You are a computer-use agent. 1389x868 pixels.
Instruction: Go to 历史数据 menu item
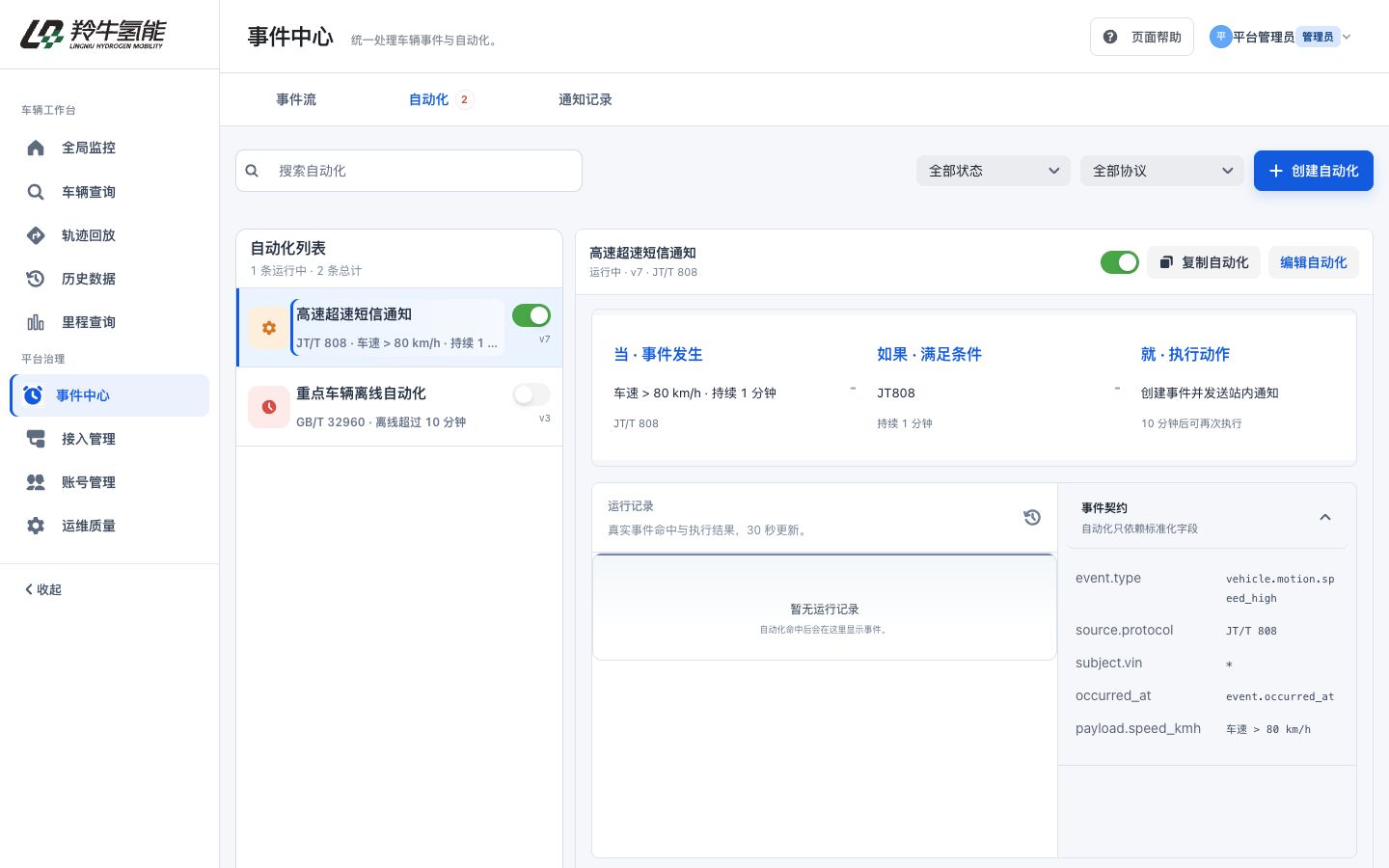110,279
